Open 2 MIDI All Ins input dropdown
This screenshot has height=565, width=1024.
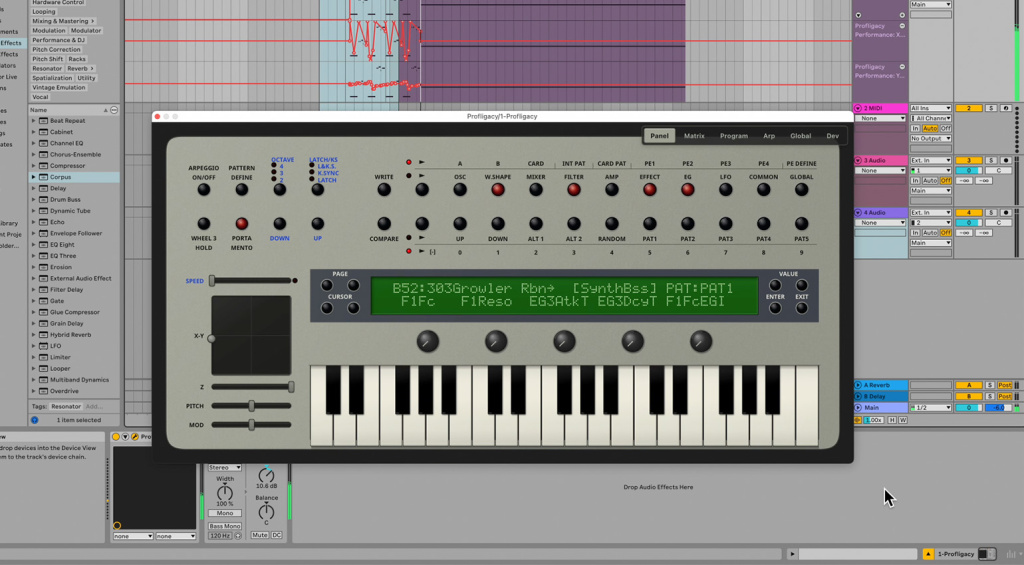pyautogui.click(x=931, y=108)
